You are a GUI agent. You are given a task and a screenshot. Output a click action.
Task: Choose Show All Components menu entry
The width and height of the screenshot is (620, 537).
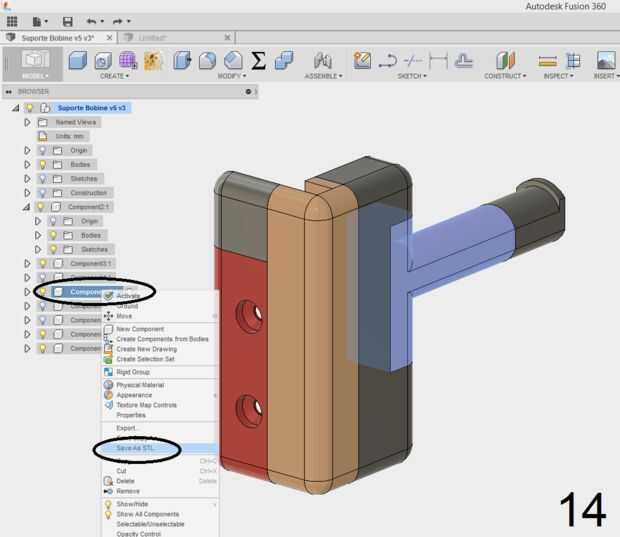(x=160, y=514)
